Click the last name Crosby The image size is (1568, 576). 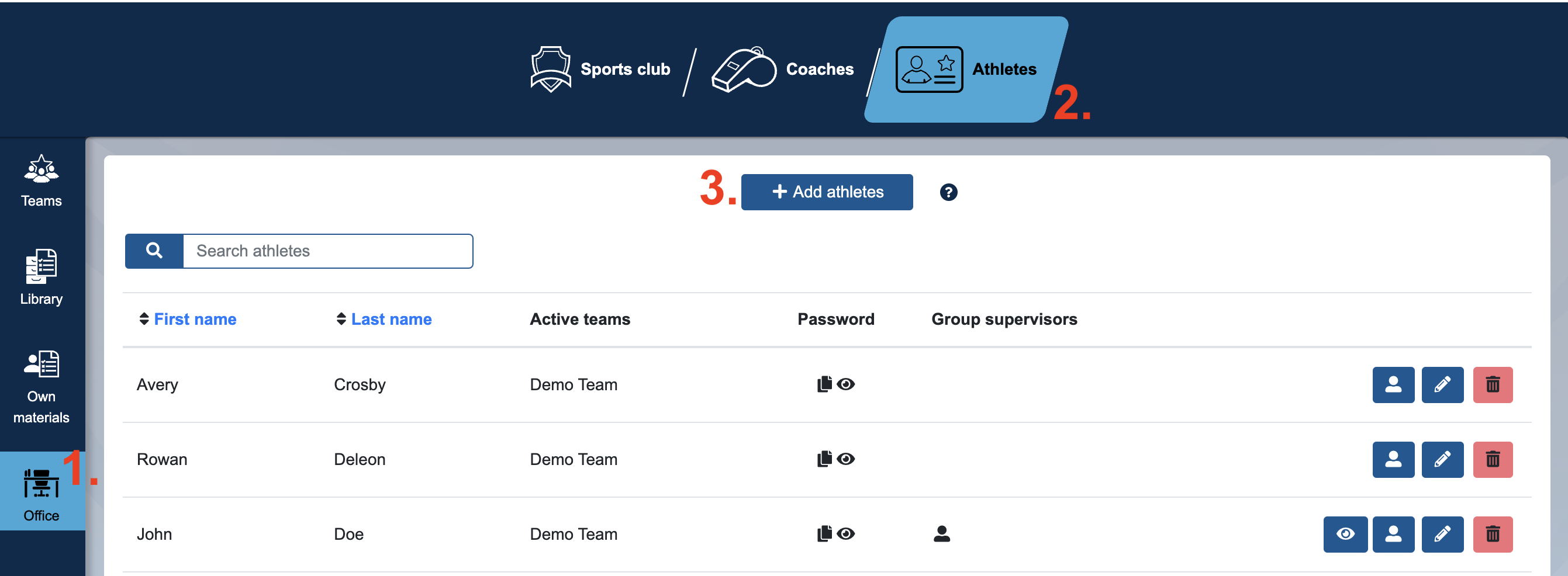coord(360,385)
